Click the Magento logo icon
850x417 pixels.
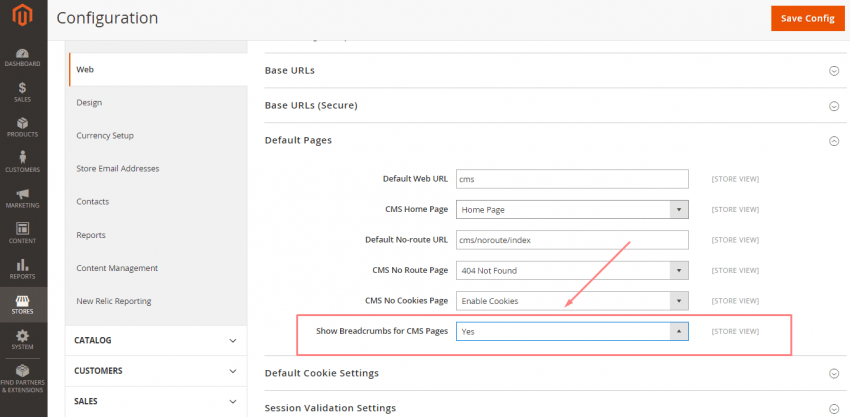(23, 16)
